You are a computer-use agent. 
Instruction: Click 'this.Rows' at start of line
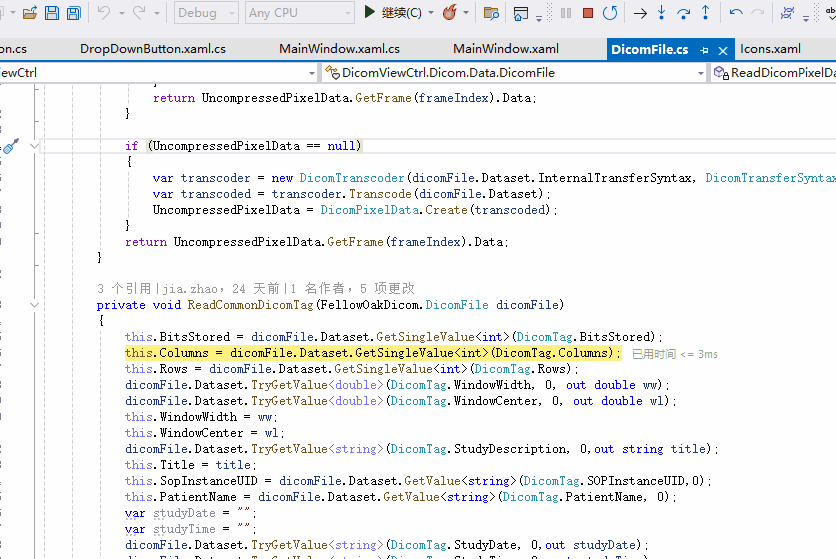pyautogui.click(x=156, y=369)
